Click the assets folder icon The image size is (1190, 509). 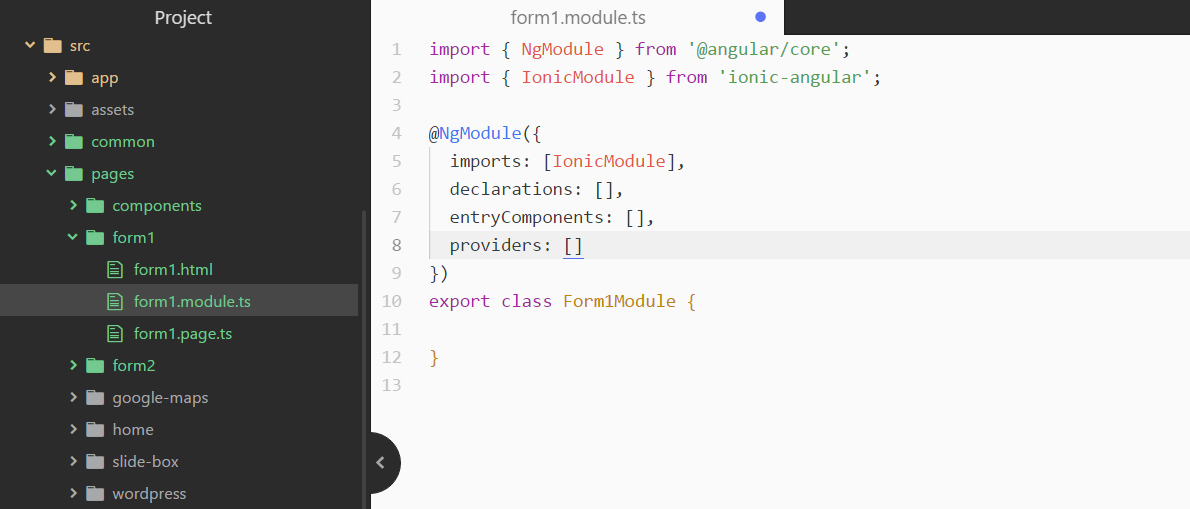click(x=74, y=109)
